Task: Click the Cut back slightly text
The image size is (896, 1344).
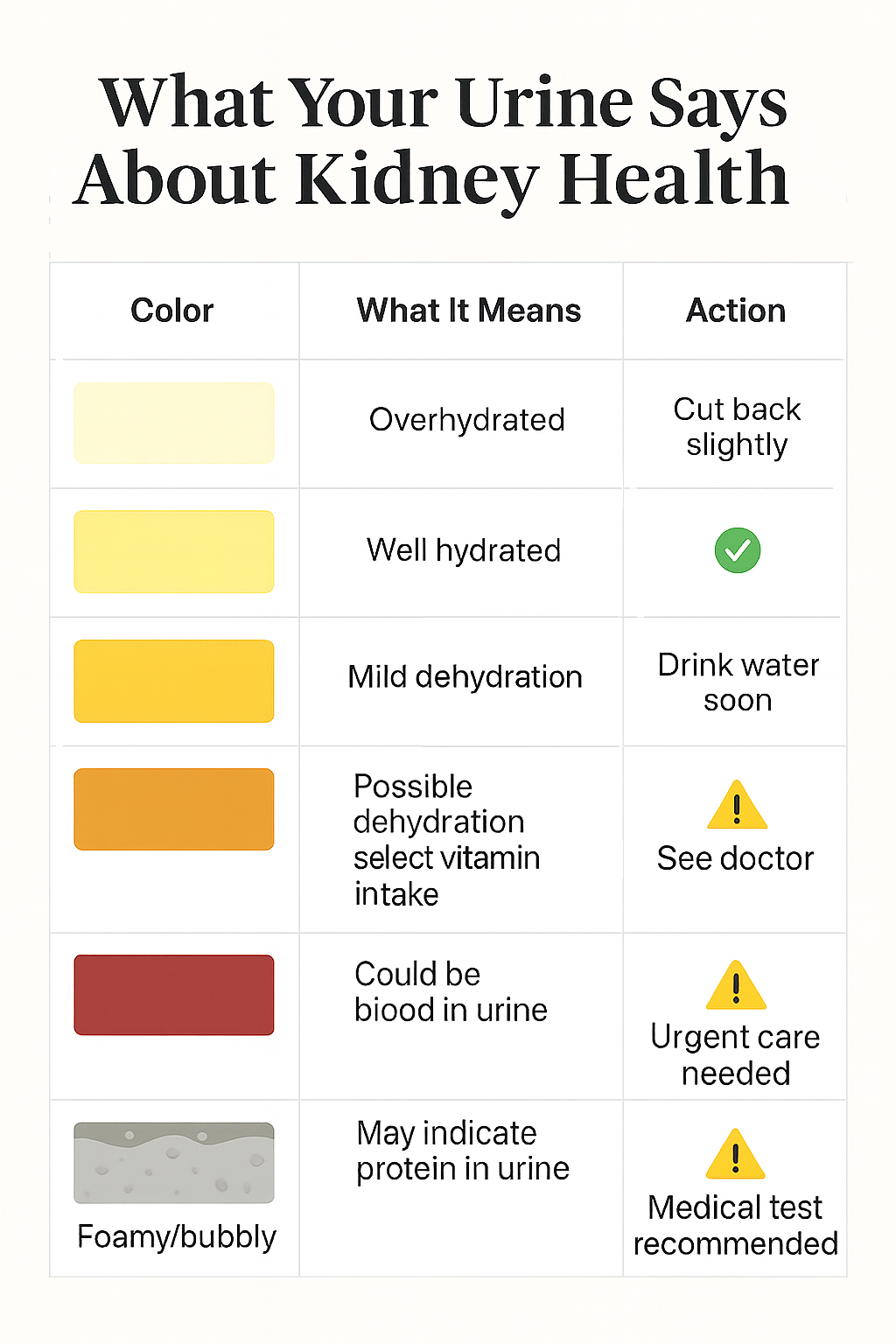Action: click(x=737, y=427)
